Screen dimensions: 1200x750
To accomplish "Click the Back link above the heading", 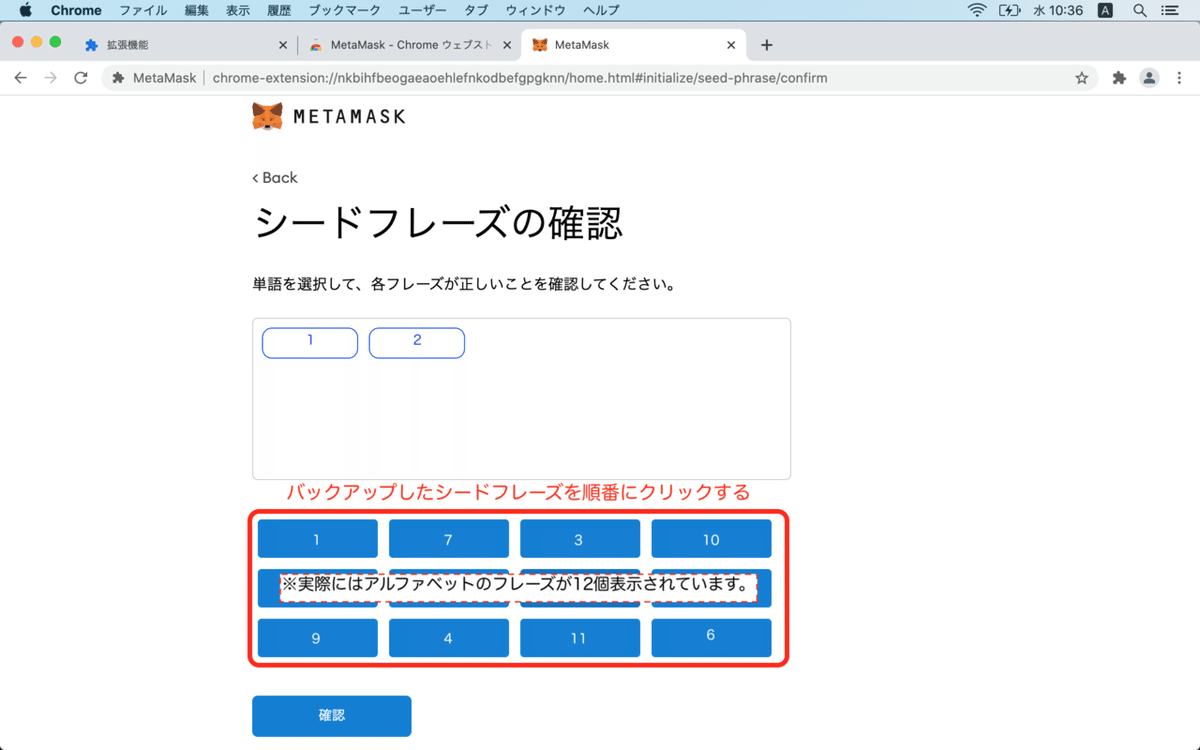I will tap(274, 177).
